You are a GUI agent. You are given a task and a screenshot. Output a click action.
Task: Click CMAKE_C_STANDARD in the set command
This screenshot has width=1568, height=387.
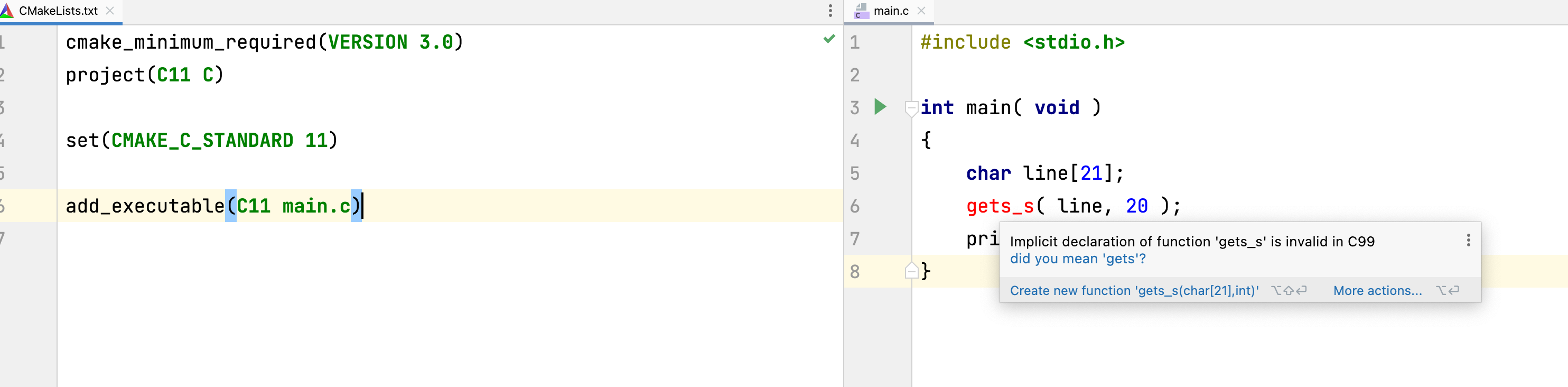point(202,141)
